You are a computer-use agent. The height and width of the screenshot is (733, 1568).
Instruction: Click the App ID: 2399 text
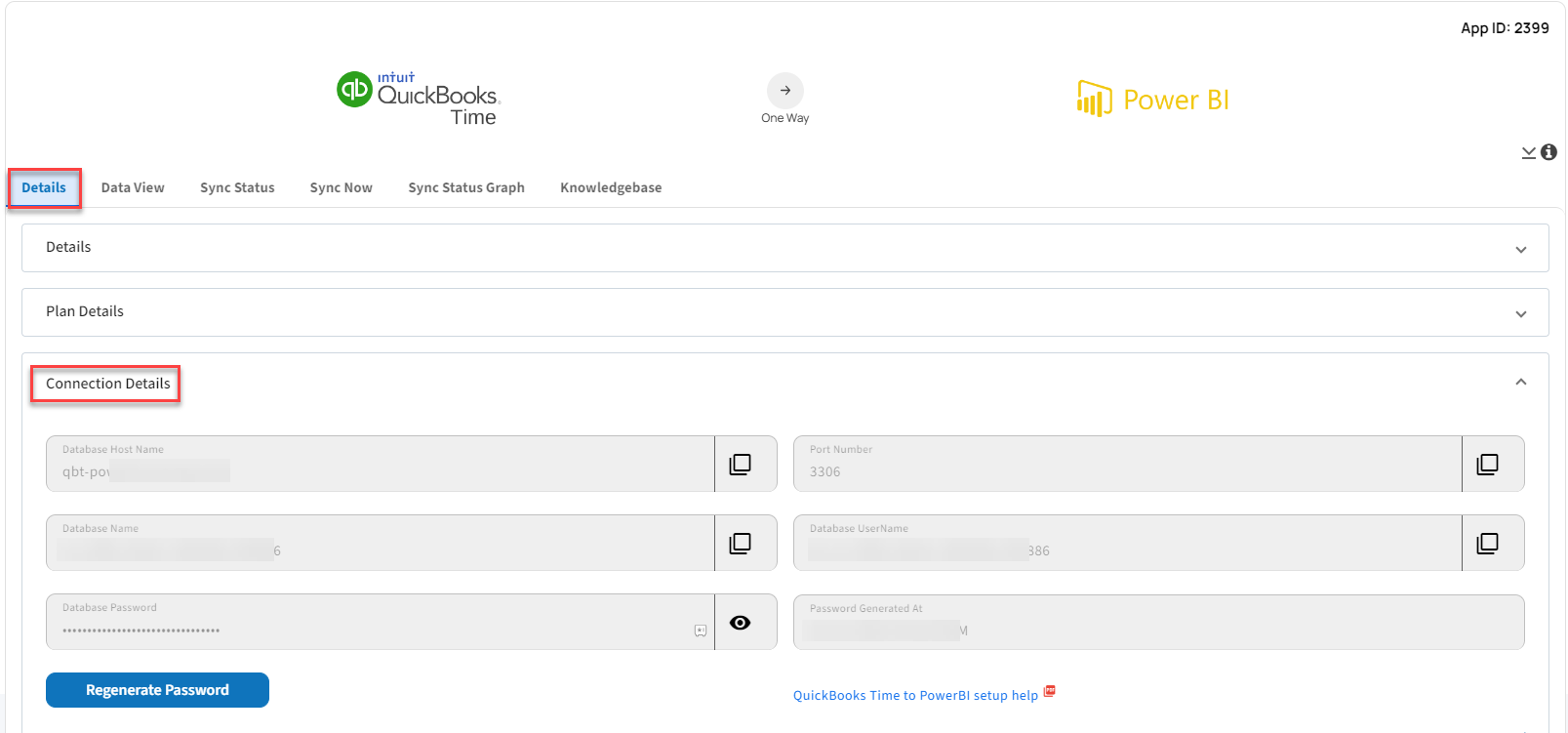(1505, 28)
